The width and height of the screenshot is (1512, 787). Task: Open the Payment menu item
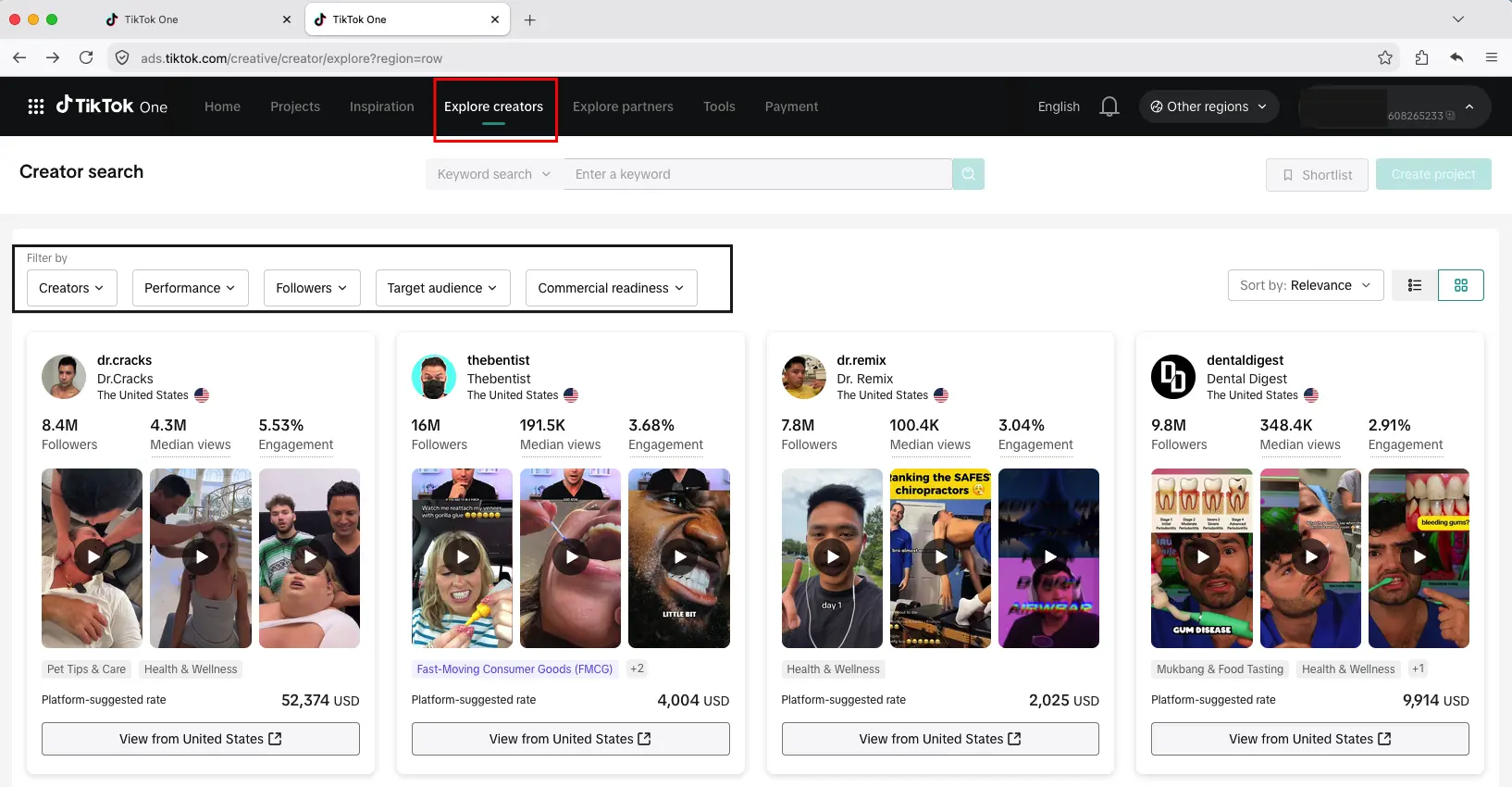[x=791, y=106]
